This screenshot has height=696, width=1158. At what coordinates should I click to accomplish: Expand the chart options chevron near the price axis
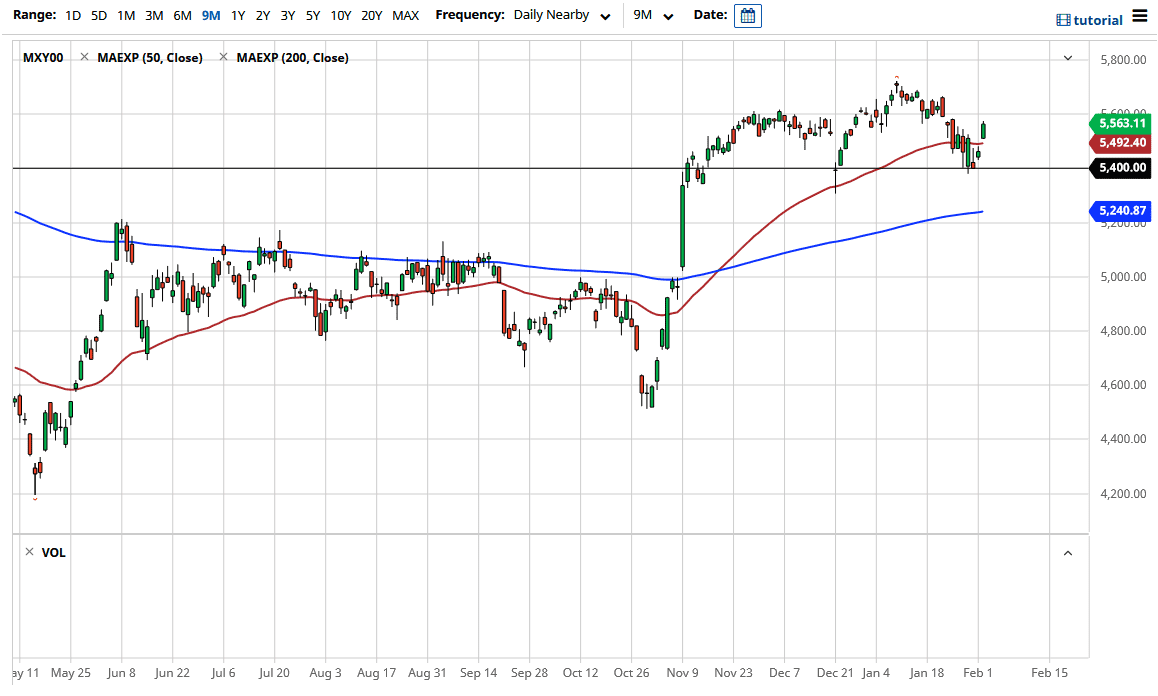tap(1068, 58)
